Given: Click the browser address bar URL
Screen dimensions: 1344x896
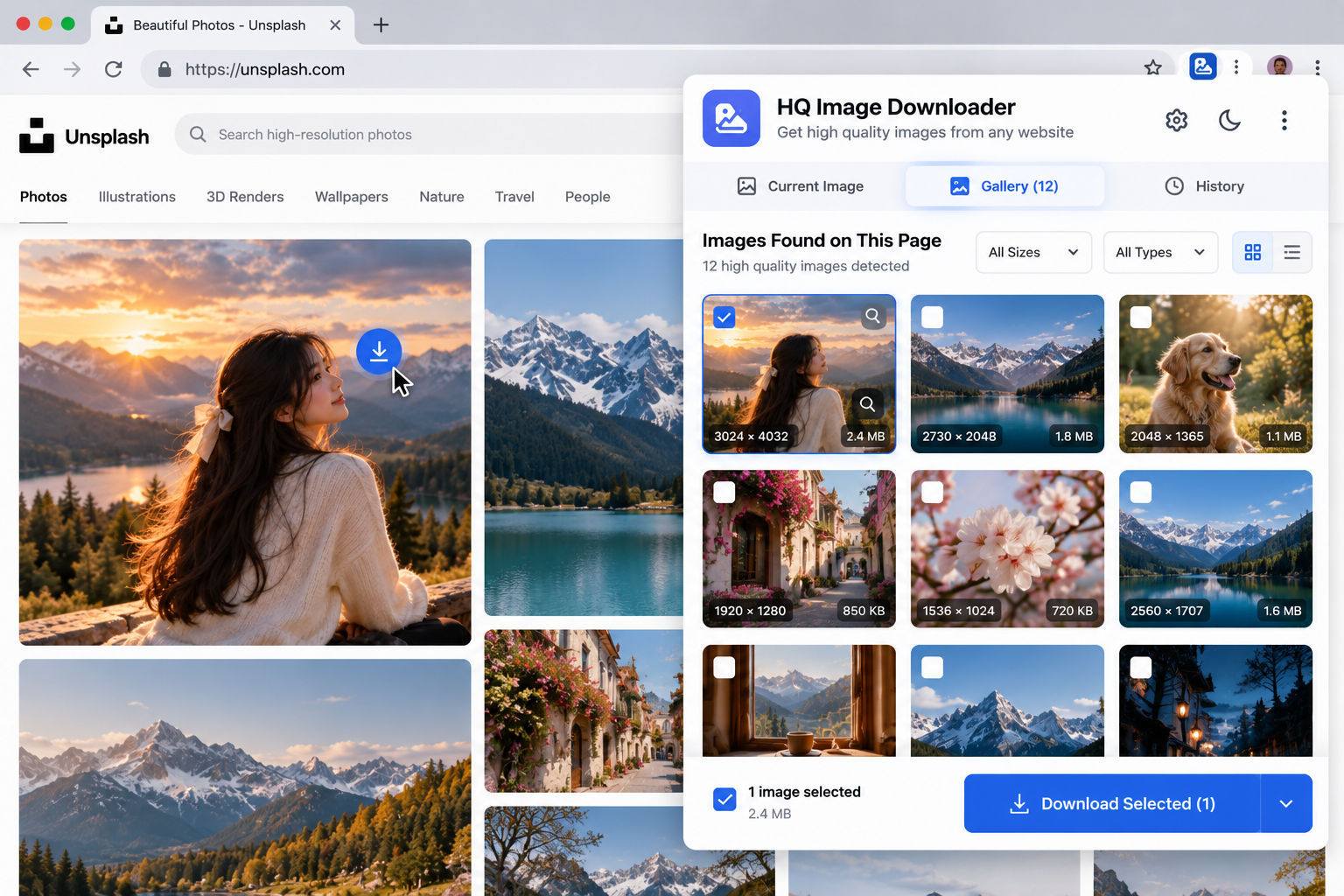Looking at the screenshot, I should [x=265, y=69].
